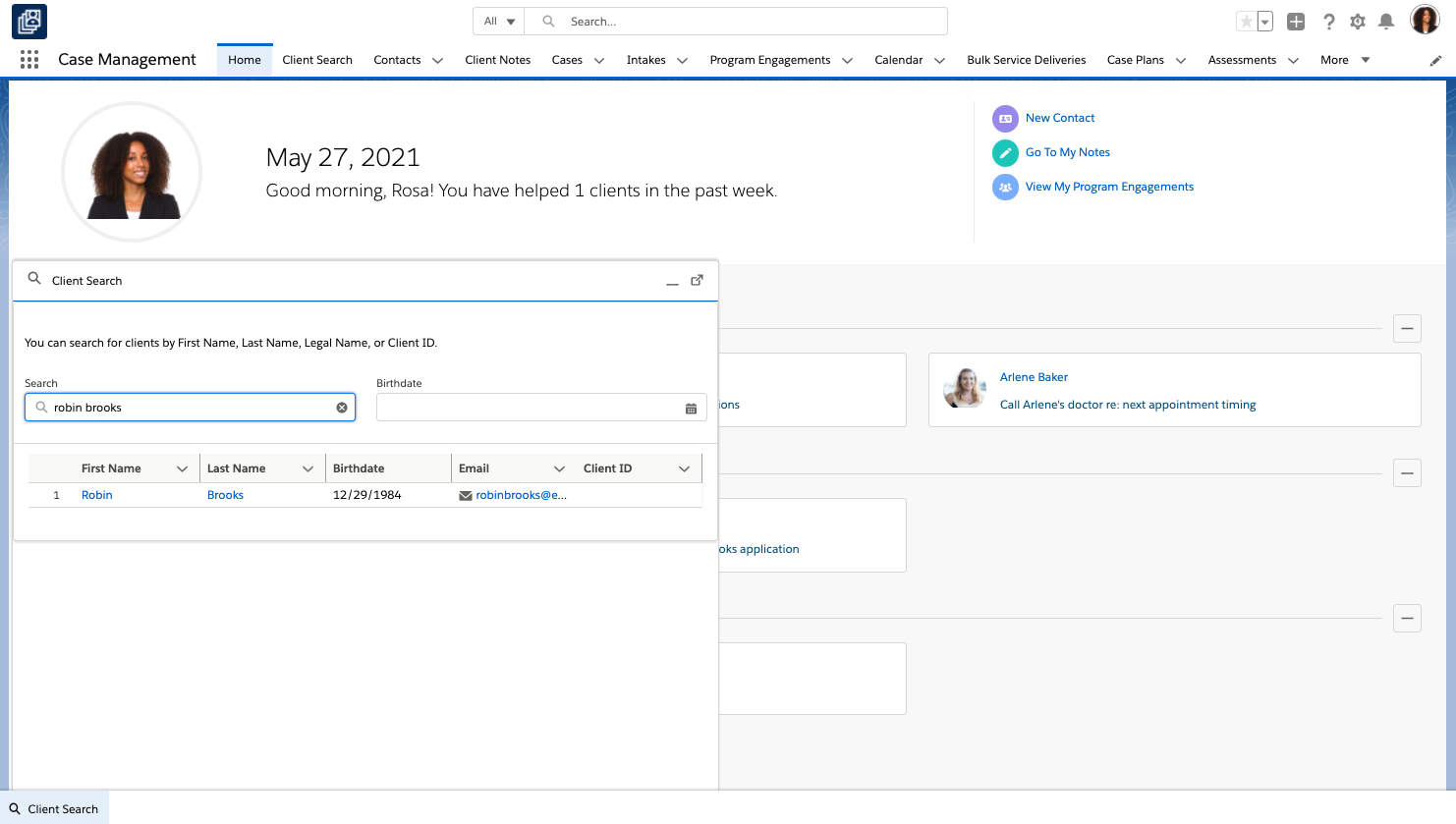This screenshot has height=824, width=1456.
Task: Click the edit navigation pencil icon
Action: pos(1435,61)
